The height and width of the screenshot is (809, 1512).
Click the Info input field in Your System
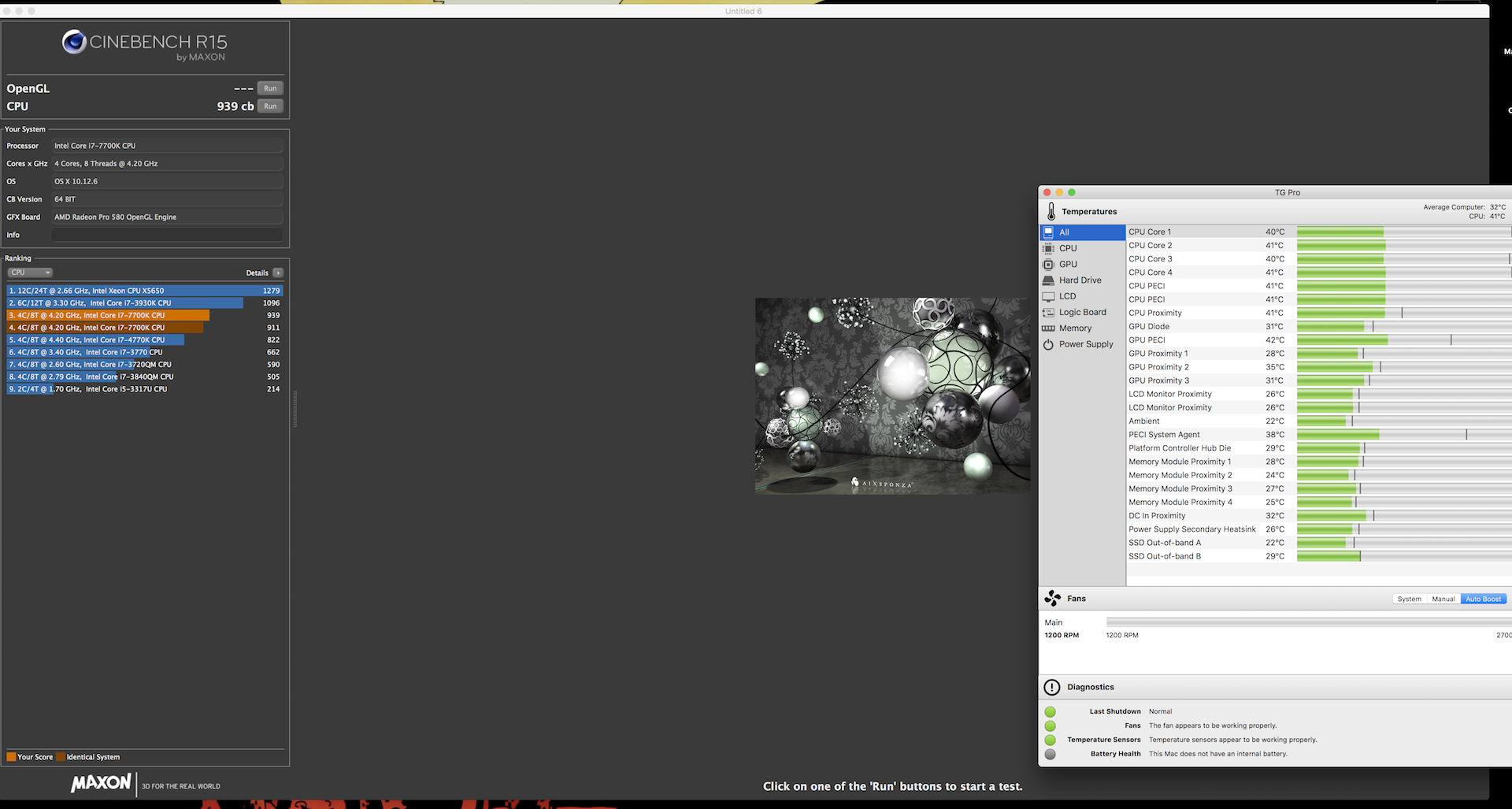167,235
